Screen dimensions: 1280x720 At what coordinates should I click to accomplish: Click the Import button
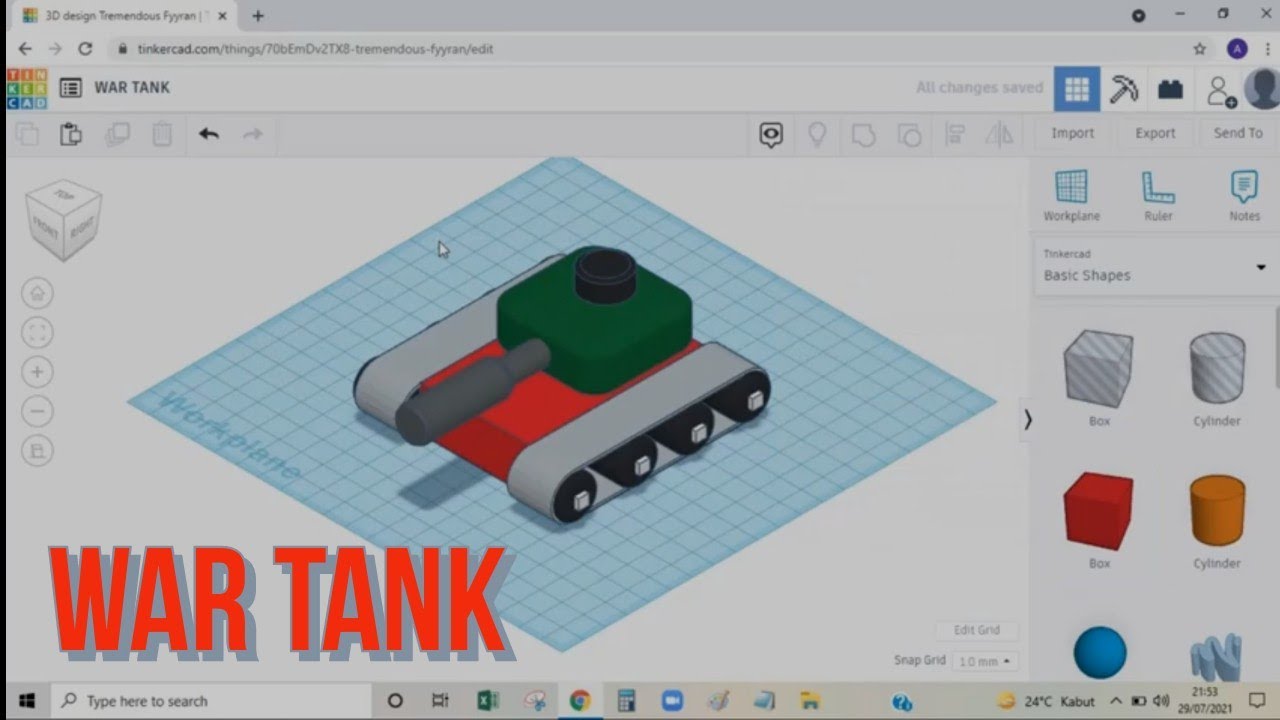(x=1072, y=133)
